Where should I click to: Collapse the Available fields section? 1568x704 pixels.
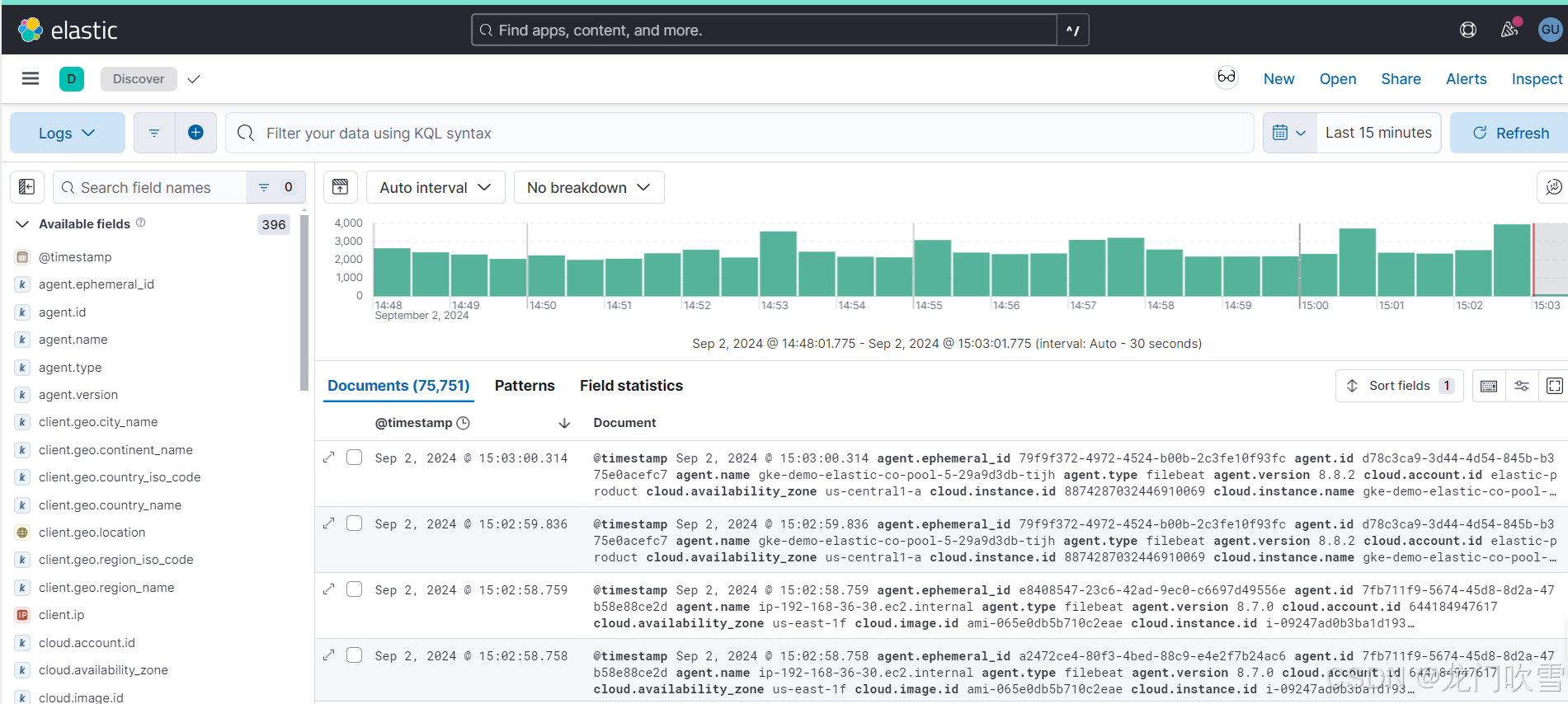22,224
